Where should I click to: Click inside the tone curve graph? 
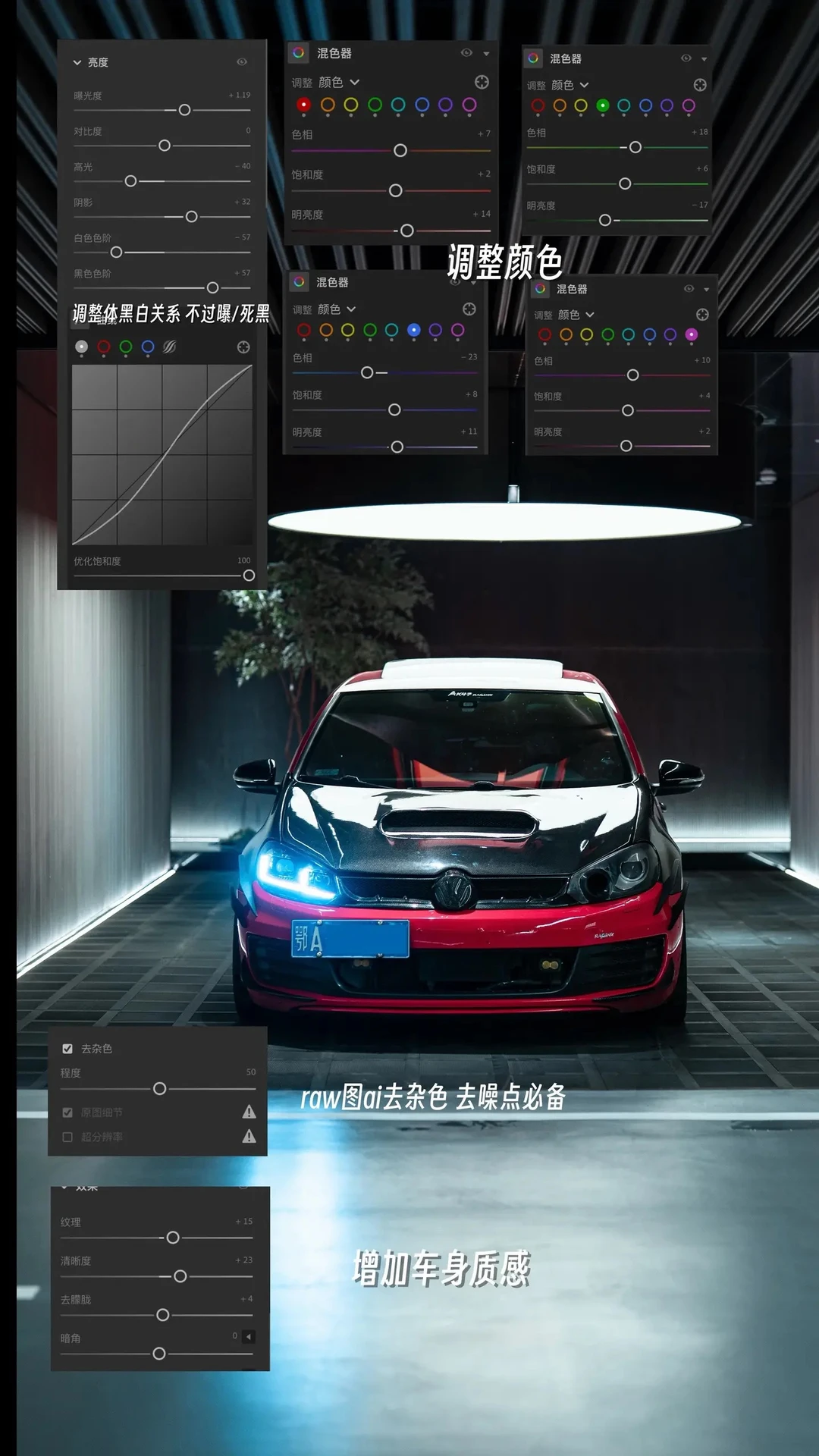[x=162, y=455]
